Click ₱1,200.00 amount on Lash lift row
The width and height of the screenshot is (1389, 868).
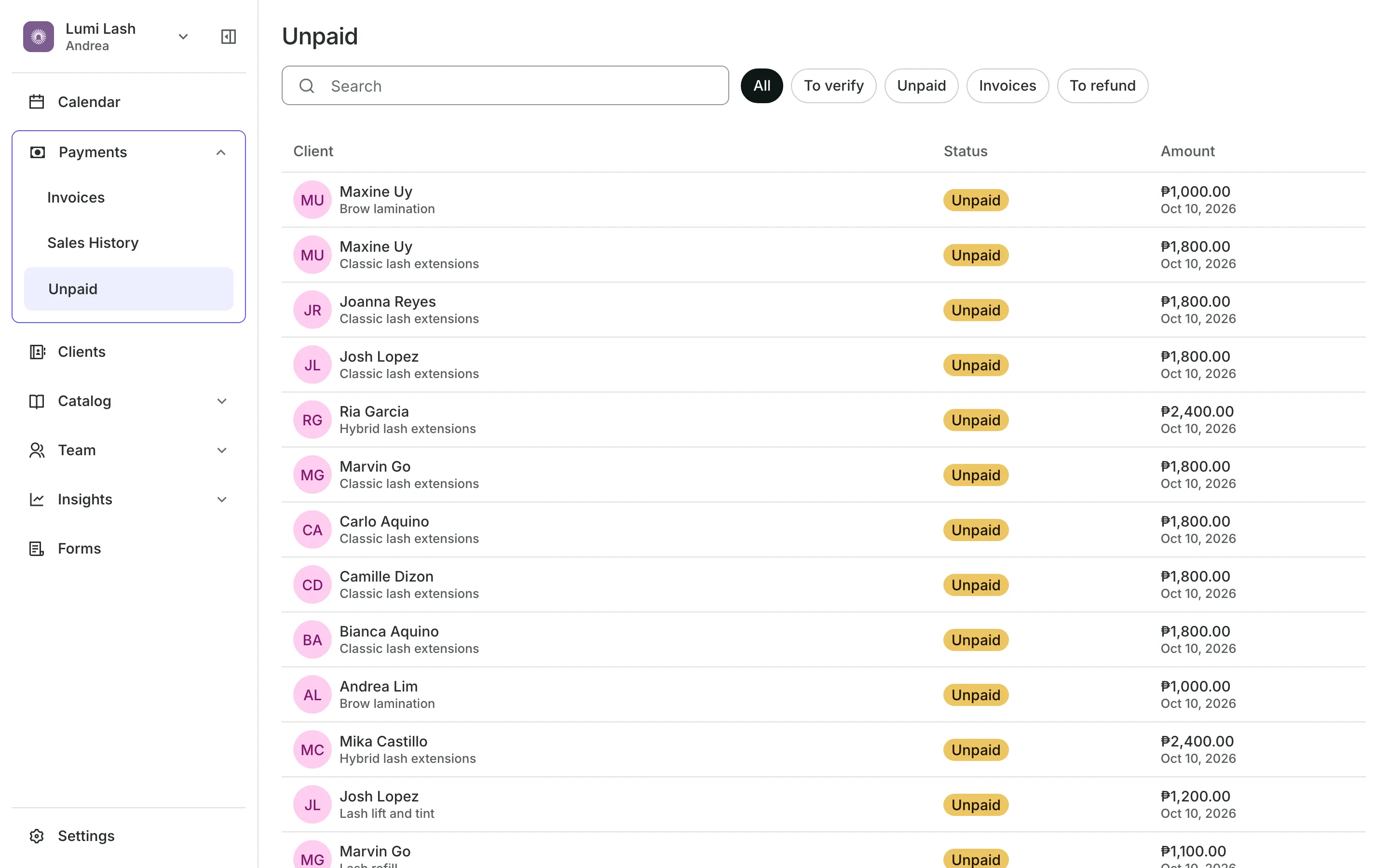pyautogui.click(x=1196, y=796)
